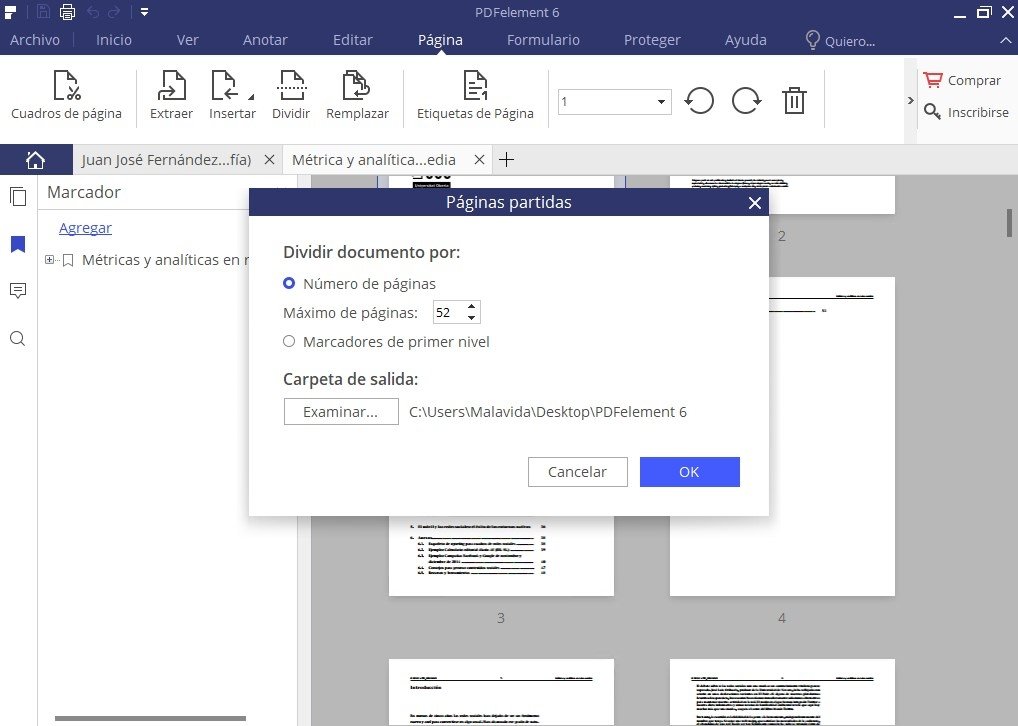Click the vertical scrollbar of page view
Viewport: 1018px width, 726px height.
[x=1010, y=223]
